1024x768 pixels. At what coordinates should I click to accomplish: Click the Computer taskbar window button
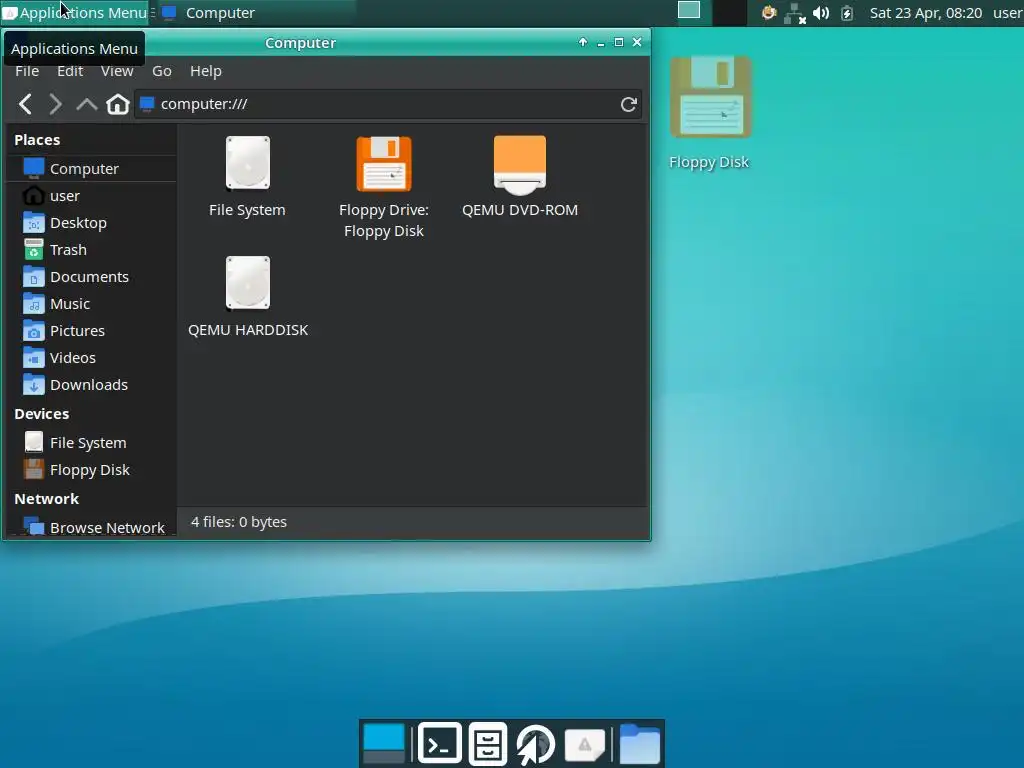(x=257, y=12)
